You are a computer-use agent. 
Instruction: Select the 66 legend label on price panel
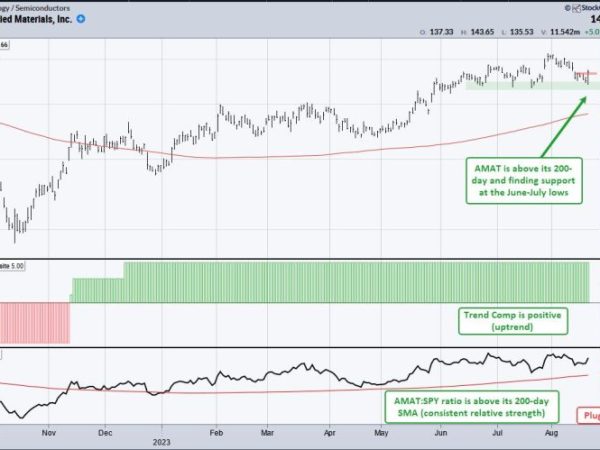pyautogui.click(x=4, y=45)
